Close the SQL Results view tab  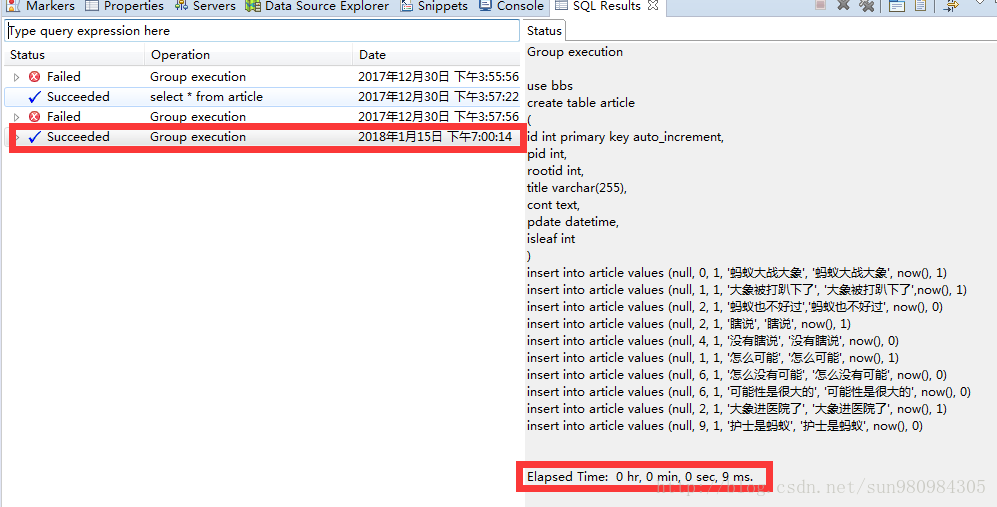[652, 6]
